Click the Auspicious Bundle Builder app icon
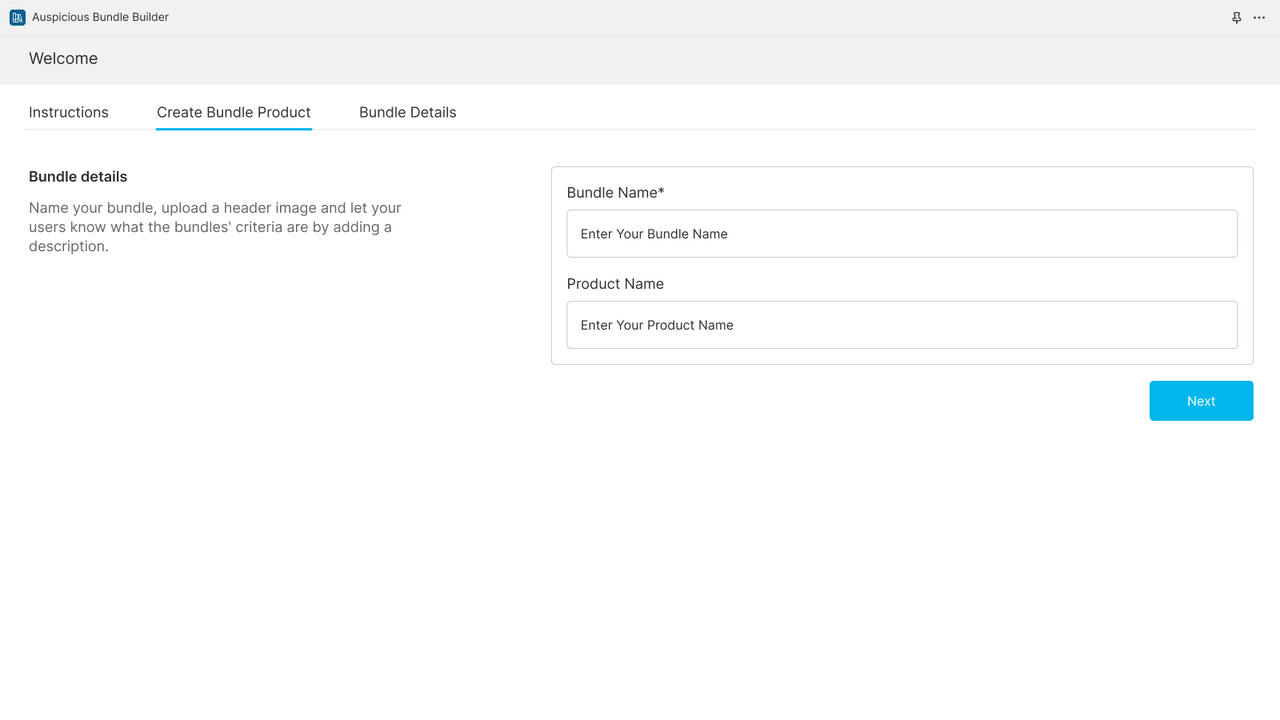Image resolution: width=1280 pixels, height=720 pixels. pos(17,17)
